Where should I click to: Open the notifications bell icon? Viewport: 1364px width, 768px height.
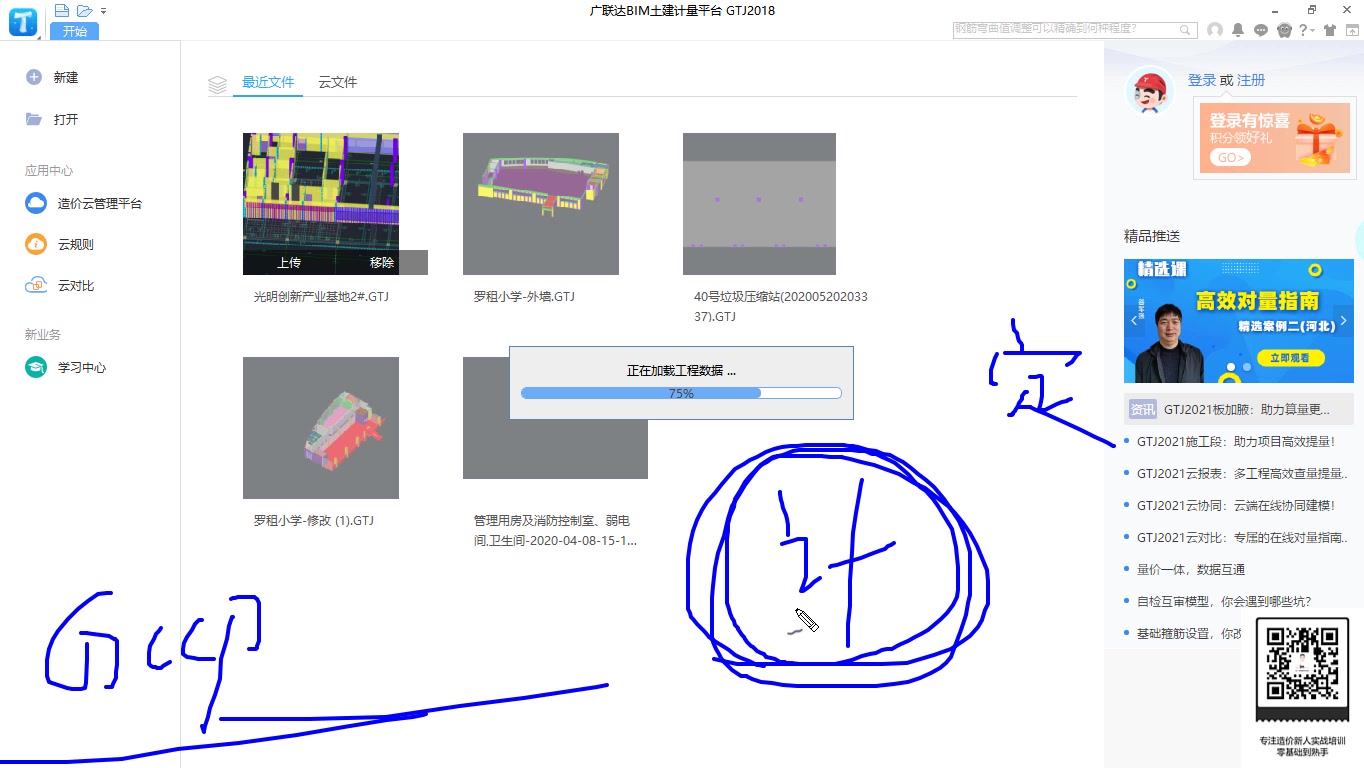tap(1238, 30)
